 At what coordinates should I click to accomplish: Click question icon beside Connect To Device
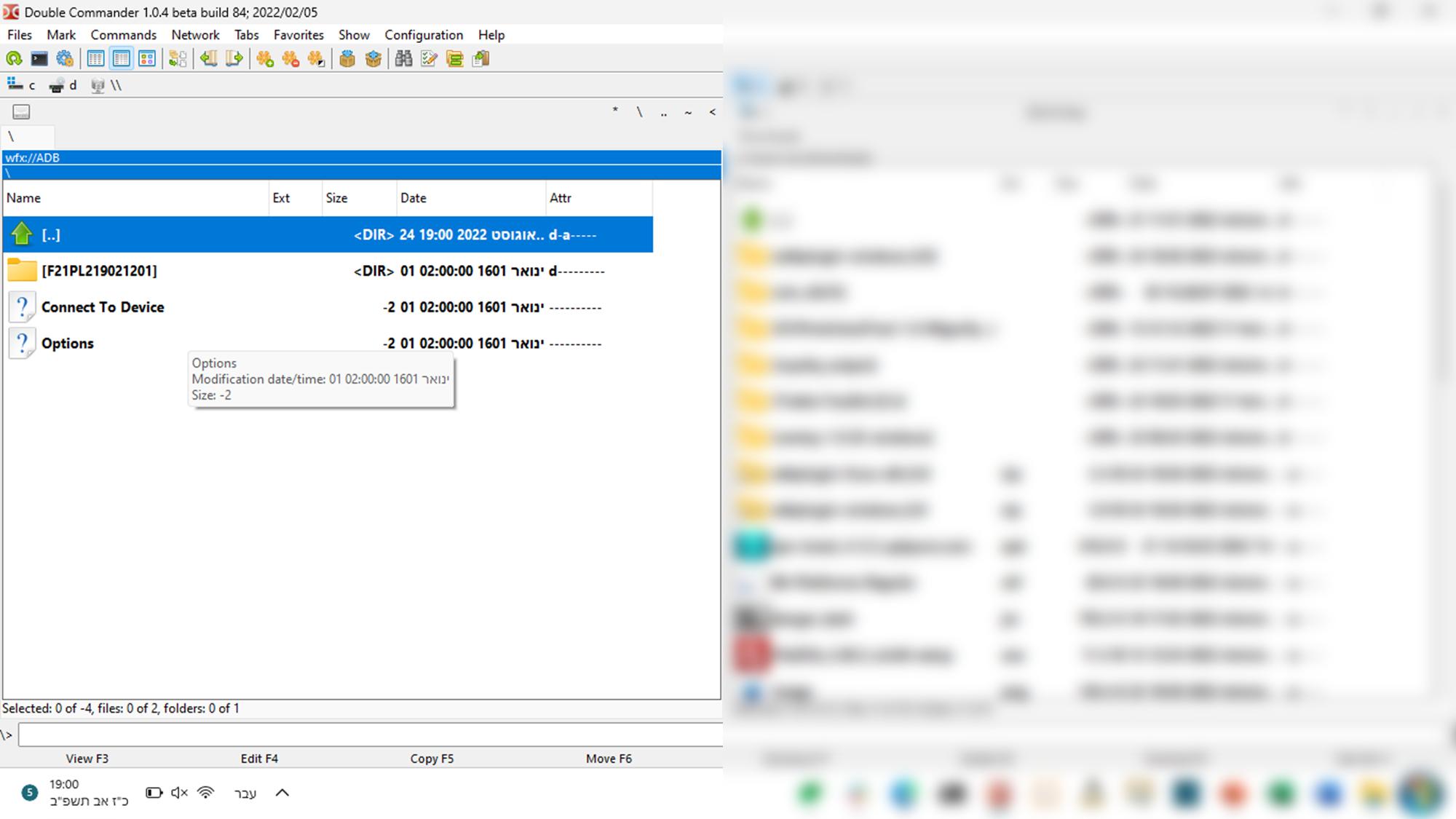[22, 307]
